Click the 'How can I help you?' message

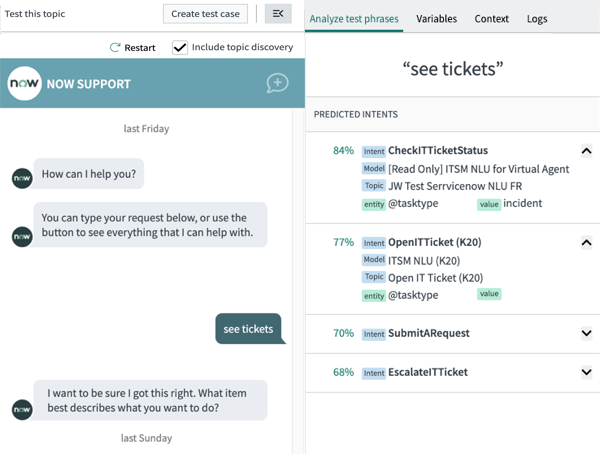click(89, 174)
